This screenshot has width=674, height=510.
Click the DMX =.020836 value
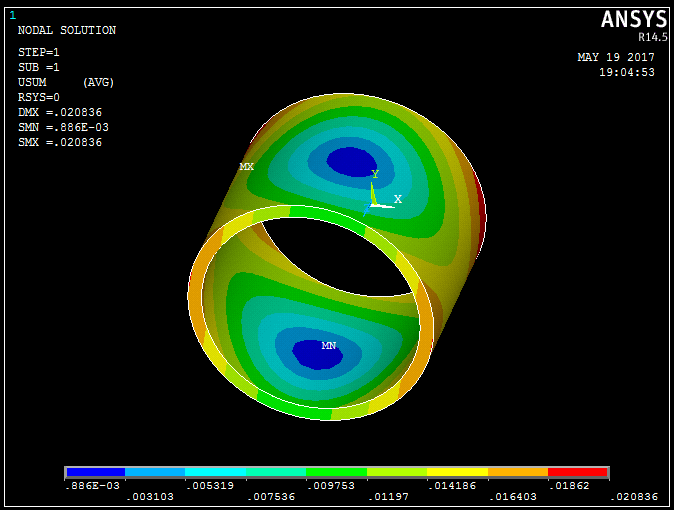coord(60,112)
